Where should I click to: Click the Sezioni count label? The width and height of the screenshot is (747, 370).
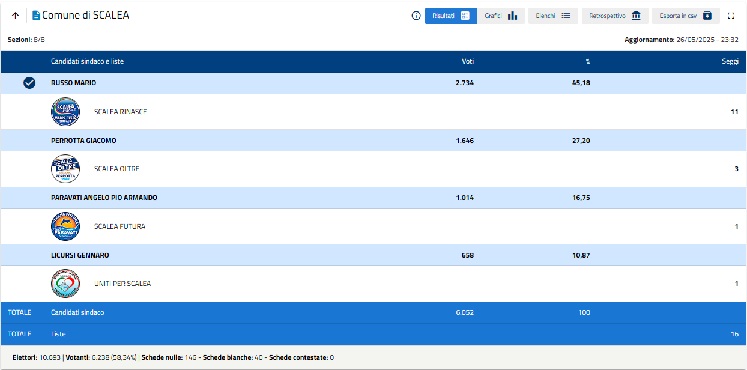click(x=26, y=40)
